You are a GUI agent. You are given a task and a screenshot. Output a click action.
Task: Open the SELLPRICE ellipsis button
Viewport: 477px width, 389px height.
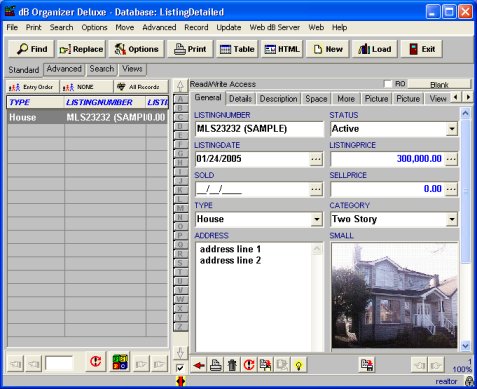point(451,189)
